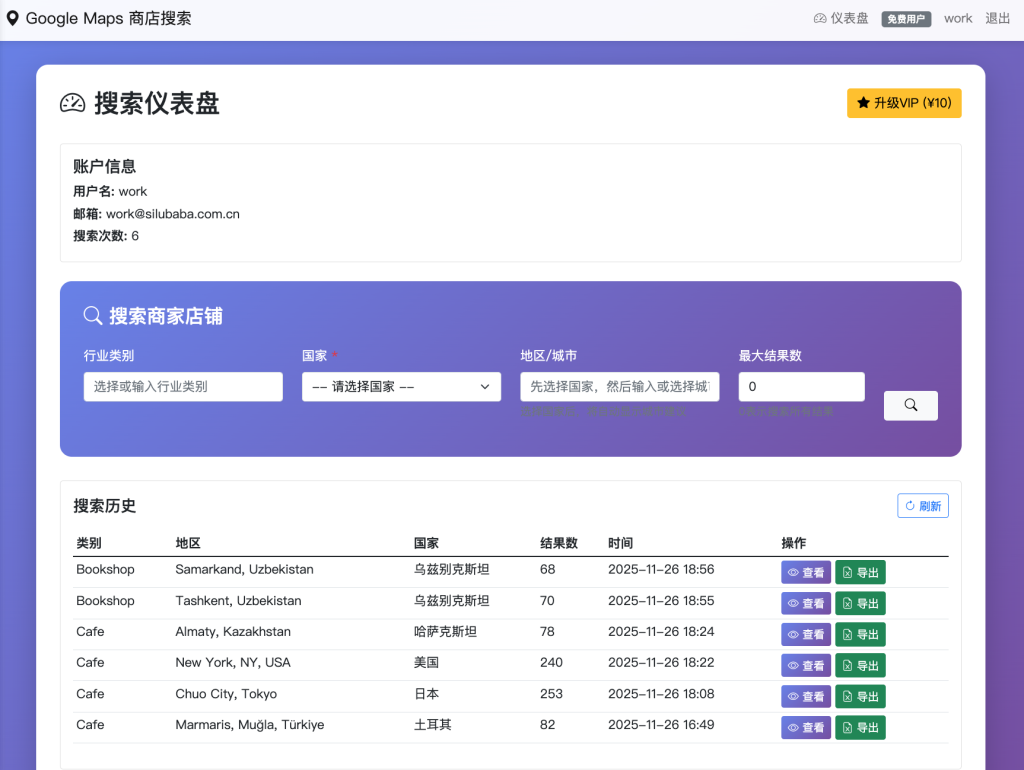Click the 地区/城市 city combo field
Viewport: 1024px width, 770px height.
coord(619,387)
